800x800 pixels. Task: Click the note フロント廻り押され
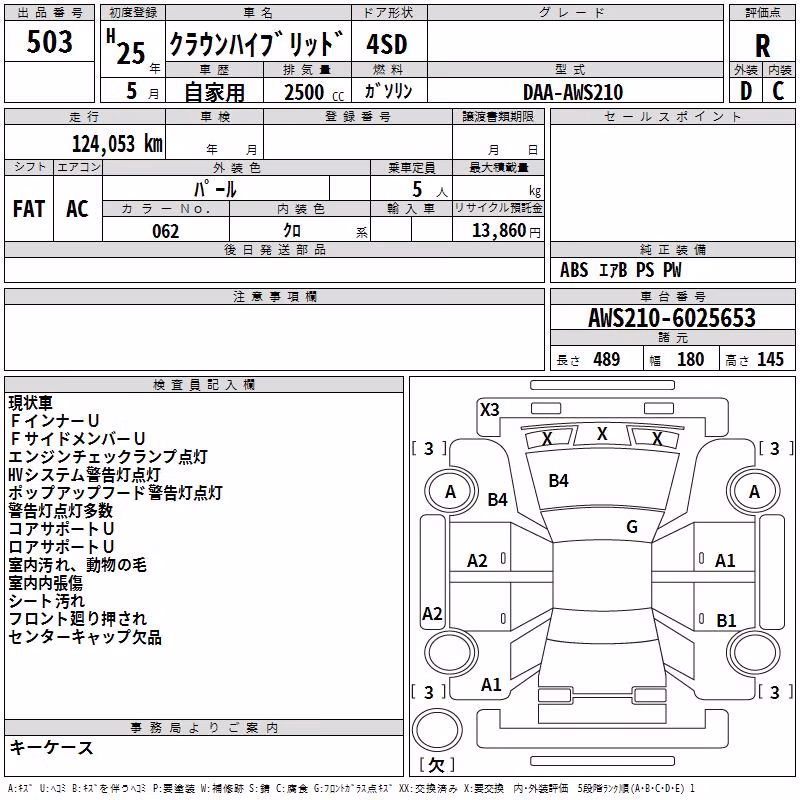click(78, 619)
